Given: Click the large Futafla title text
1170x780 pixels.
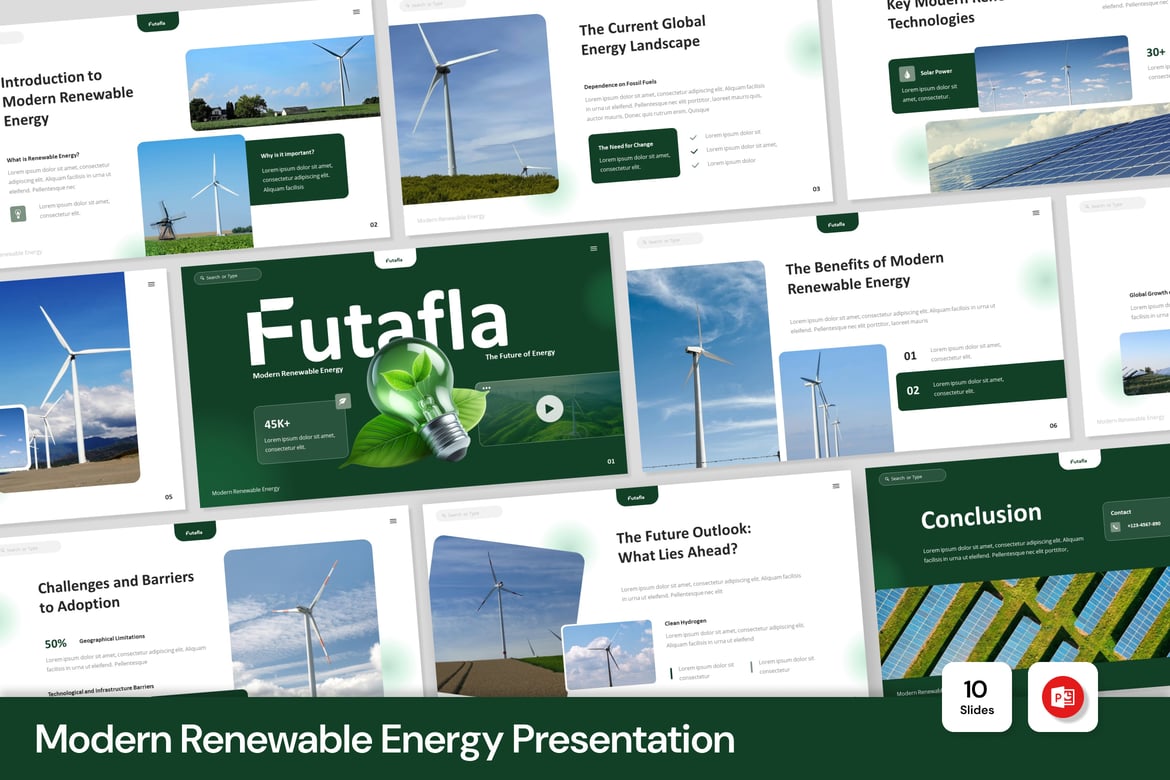Looking at the screenshot, I should tap(378, 328).
